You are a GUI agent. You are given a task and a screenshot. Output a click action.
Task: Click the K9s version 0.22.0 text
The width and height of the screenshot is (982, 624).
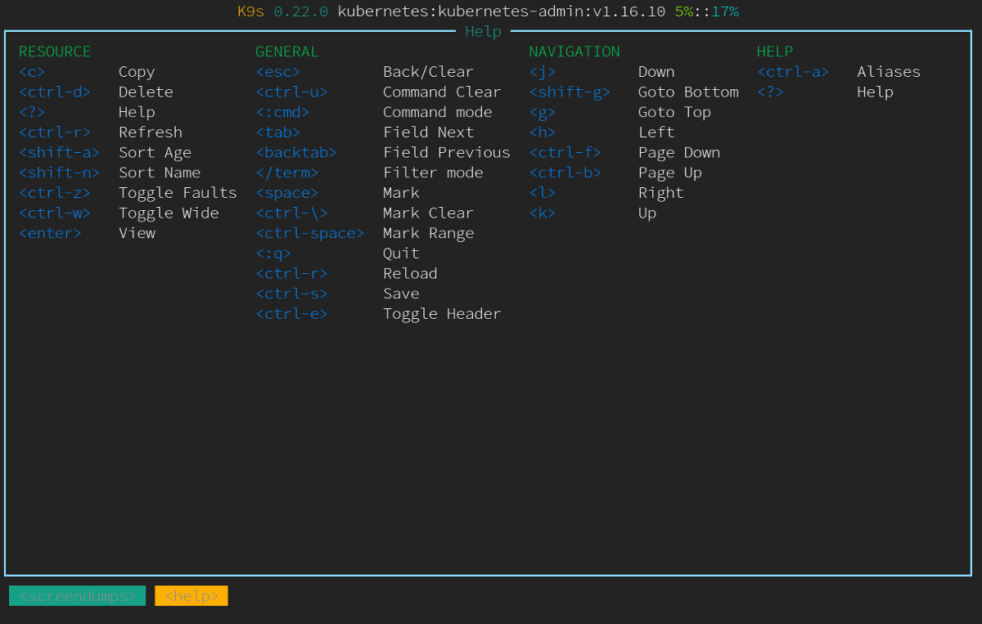pos(301,12)
